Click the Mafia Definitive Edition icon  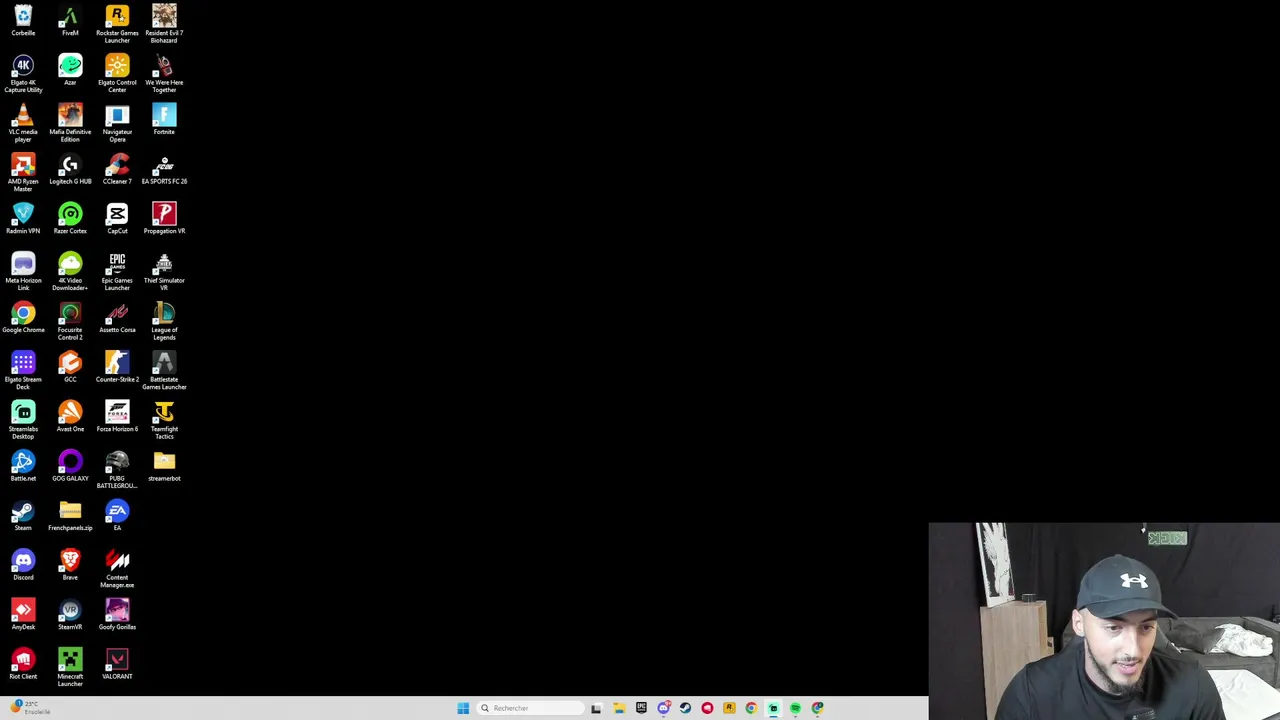click(x=70, y=123)
